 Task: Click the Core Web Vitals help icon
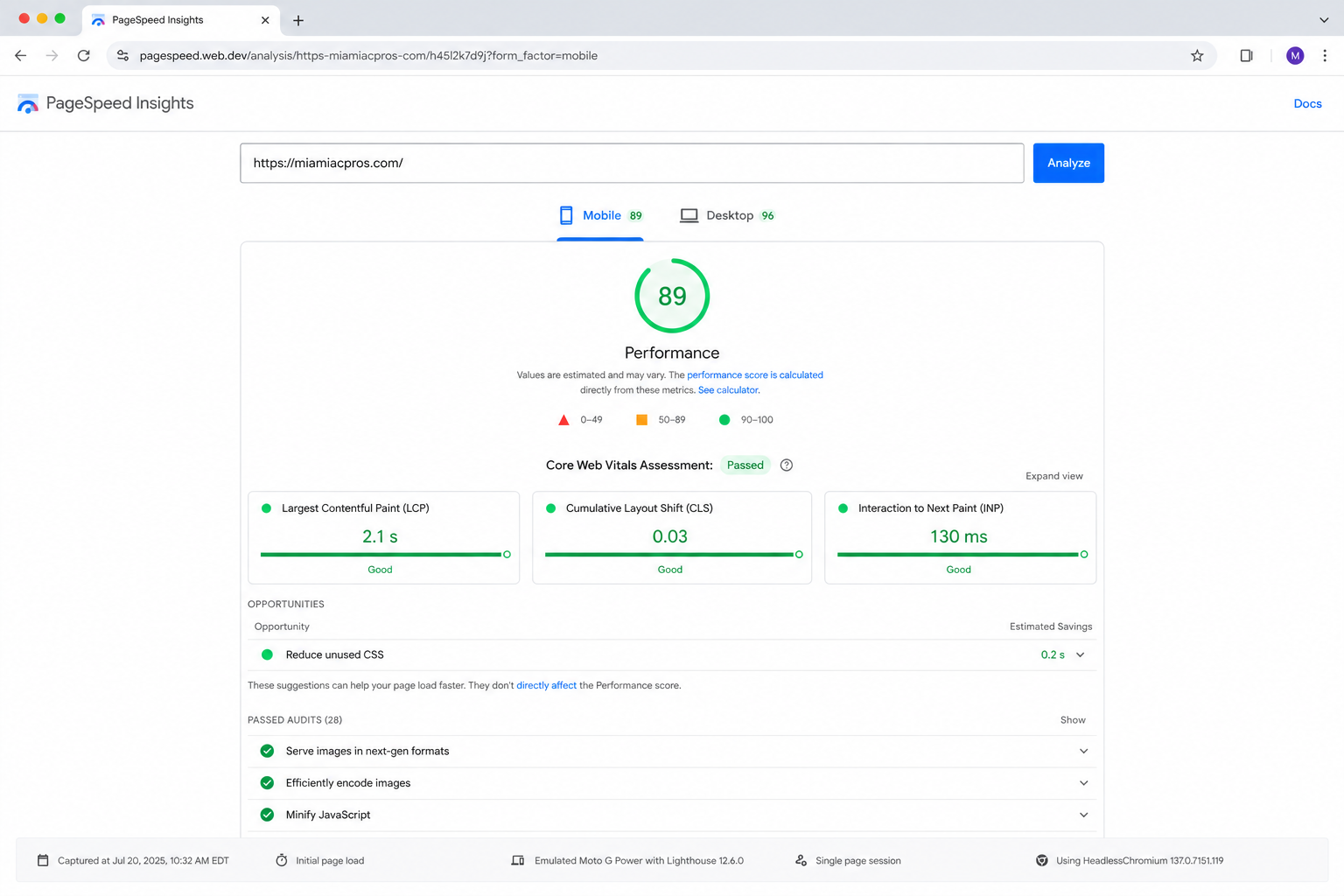pyautogui.click(x=787, y=465)
